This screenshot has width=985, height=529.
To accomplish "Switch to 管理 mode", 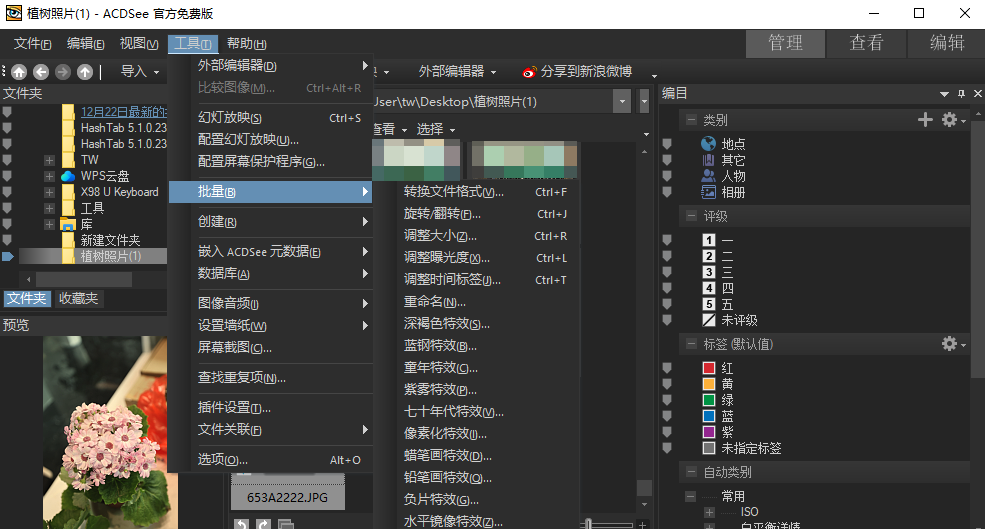I will (785, 43).
